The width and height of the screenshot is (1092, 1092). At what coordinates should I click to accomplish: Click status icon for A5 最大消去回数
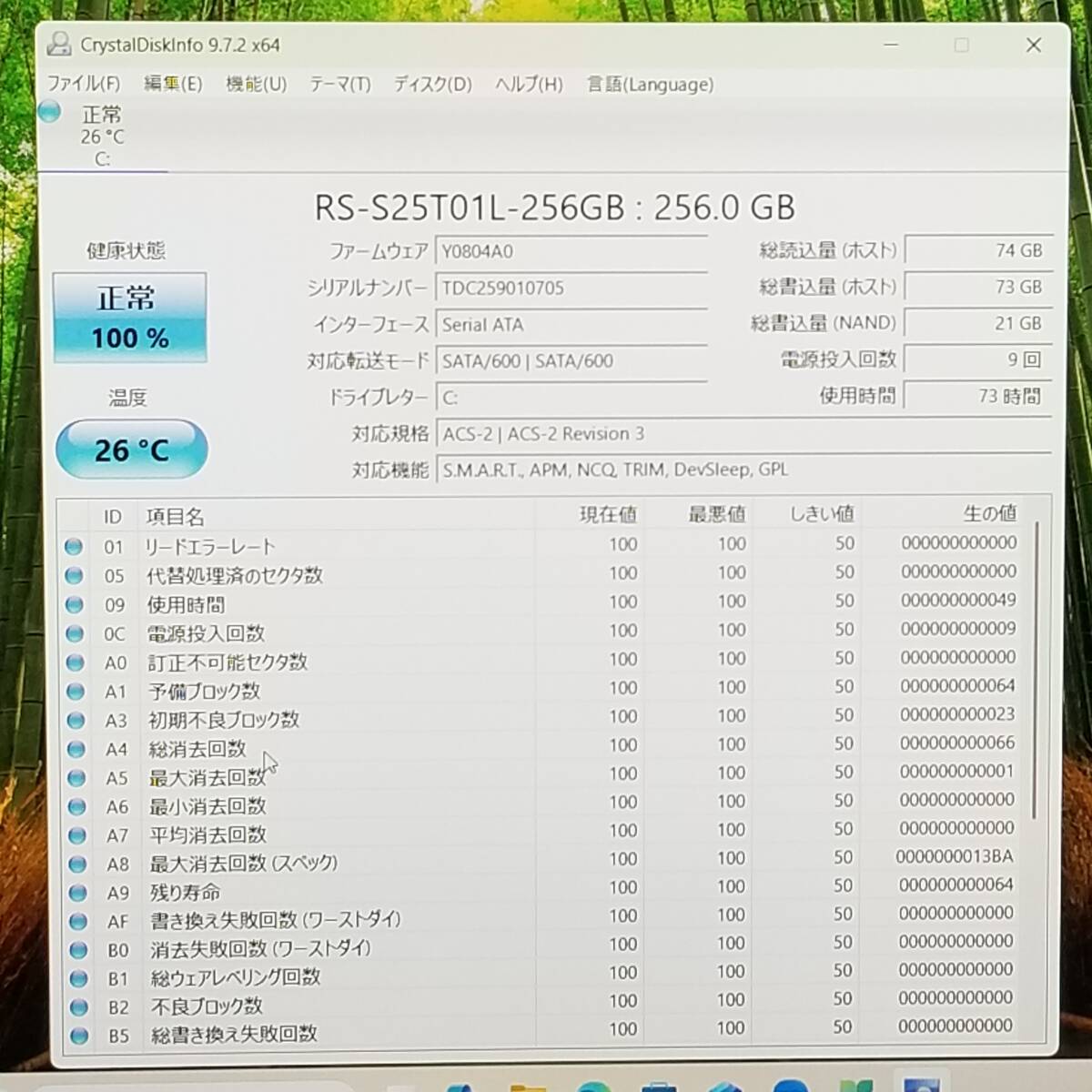pyautogui.click(x=76, y=778)
